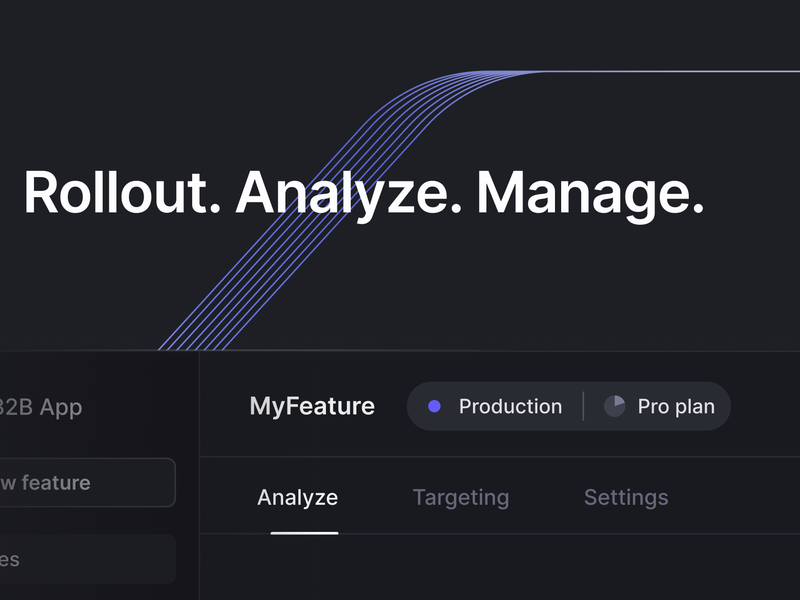Click the divider between Production and Pro plan

(584, 406)
